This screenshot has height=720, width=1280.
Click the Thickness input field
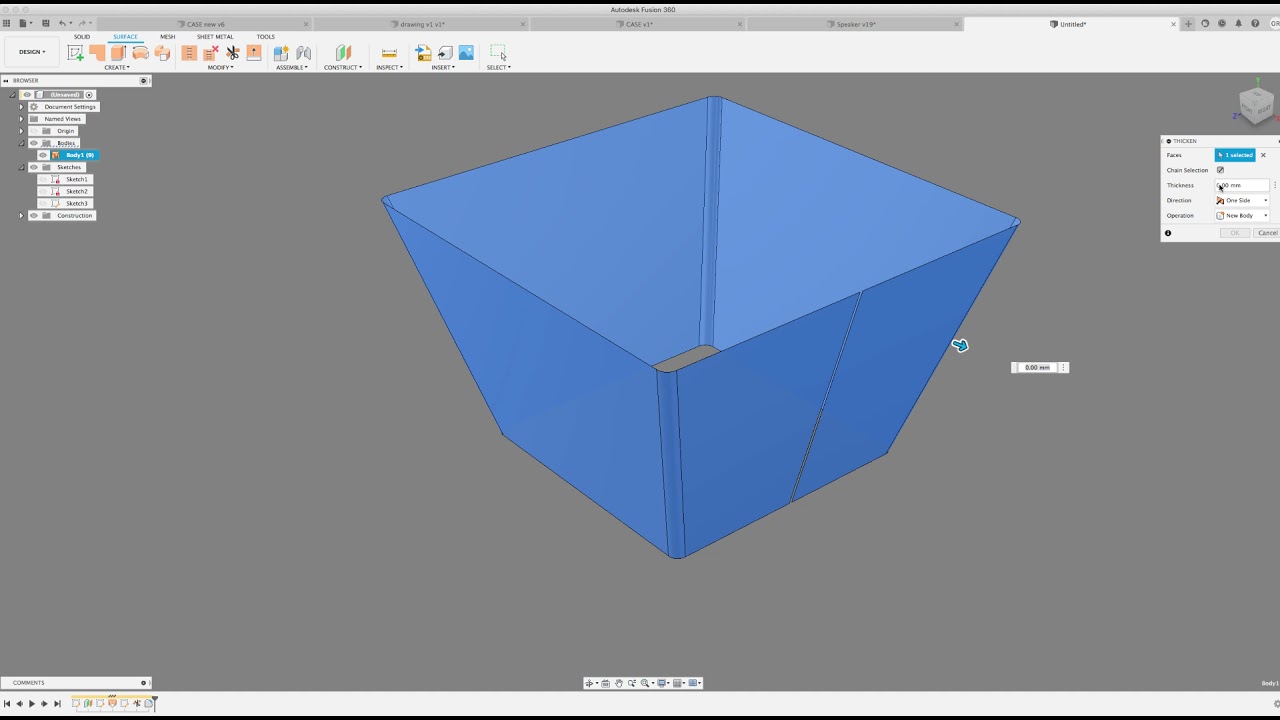tap(1242, 185)
